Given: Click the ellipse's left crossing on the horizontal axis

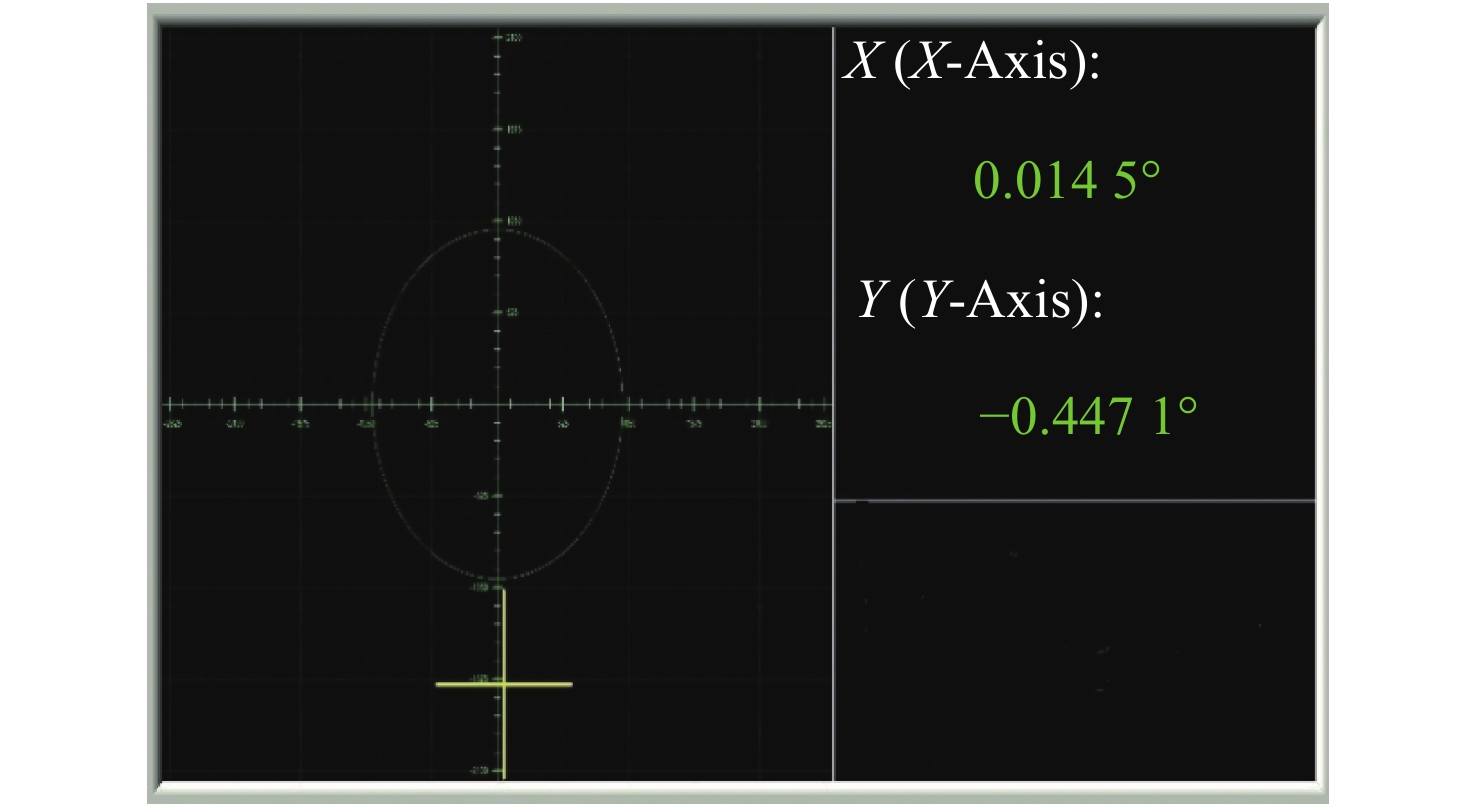Looking at the screenshot, I should [x=372, y=404].
